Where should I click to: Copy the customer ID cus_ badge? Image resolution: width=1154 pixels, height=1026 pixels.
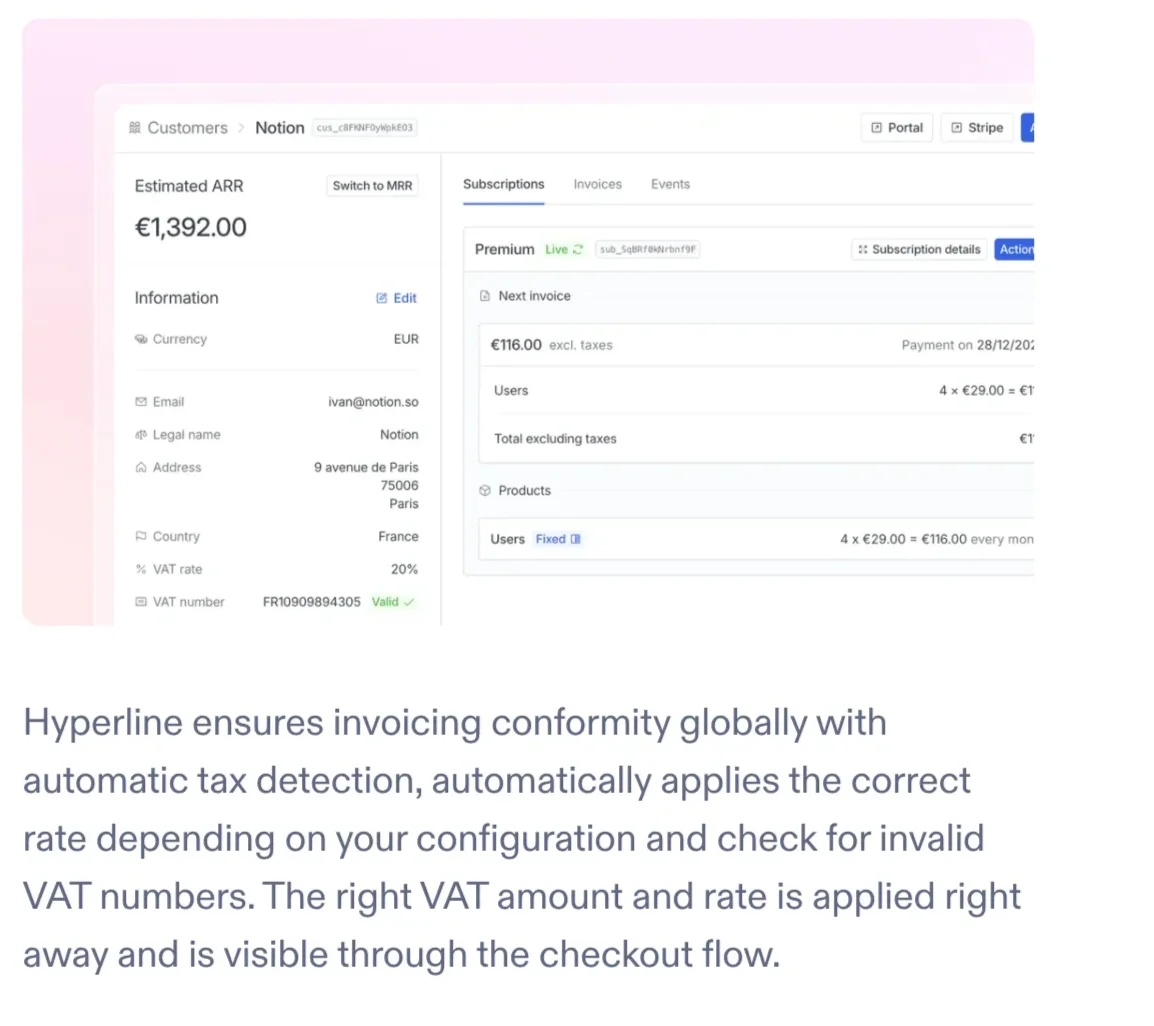(x=365, y=127)
